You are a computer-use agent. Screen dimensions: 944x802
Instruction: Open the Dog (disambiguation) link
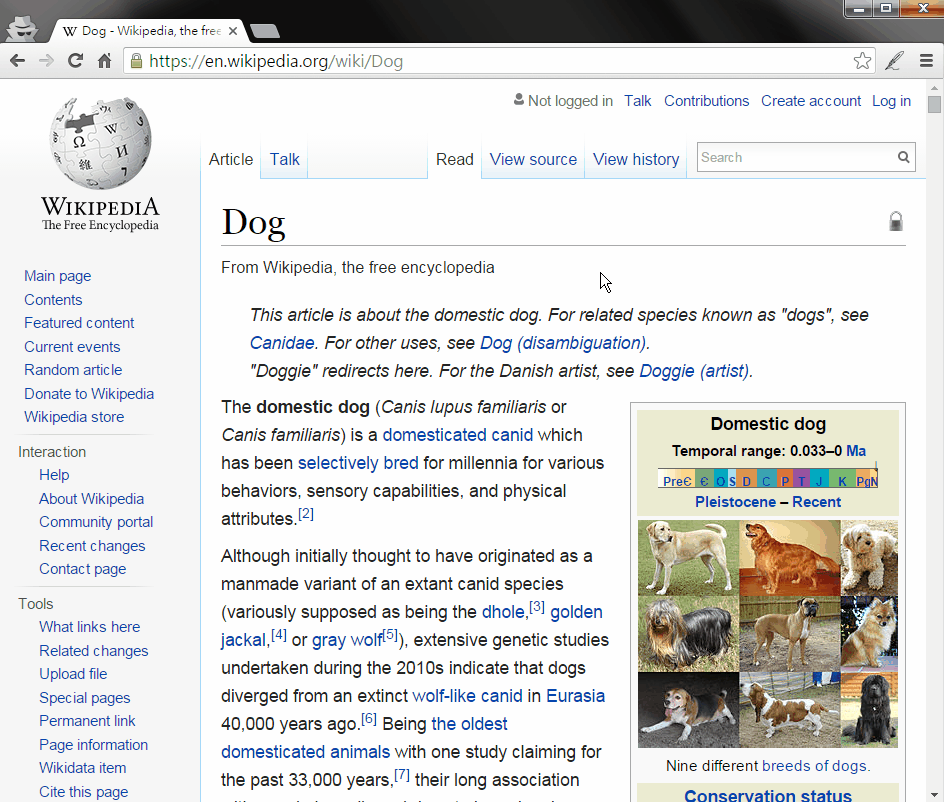pos(563,343)
